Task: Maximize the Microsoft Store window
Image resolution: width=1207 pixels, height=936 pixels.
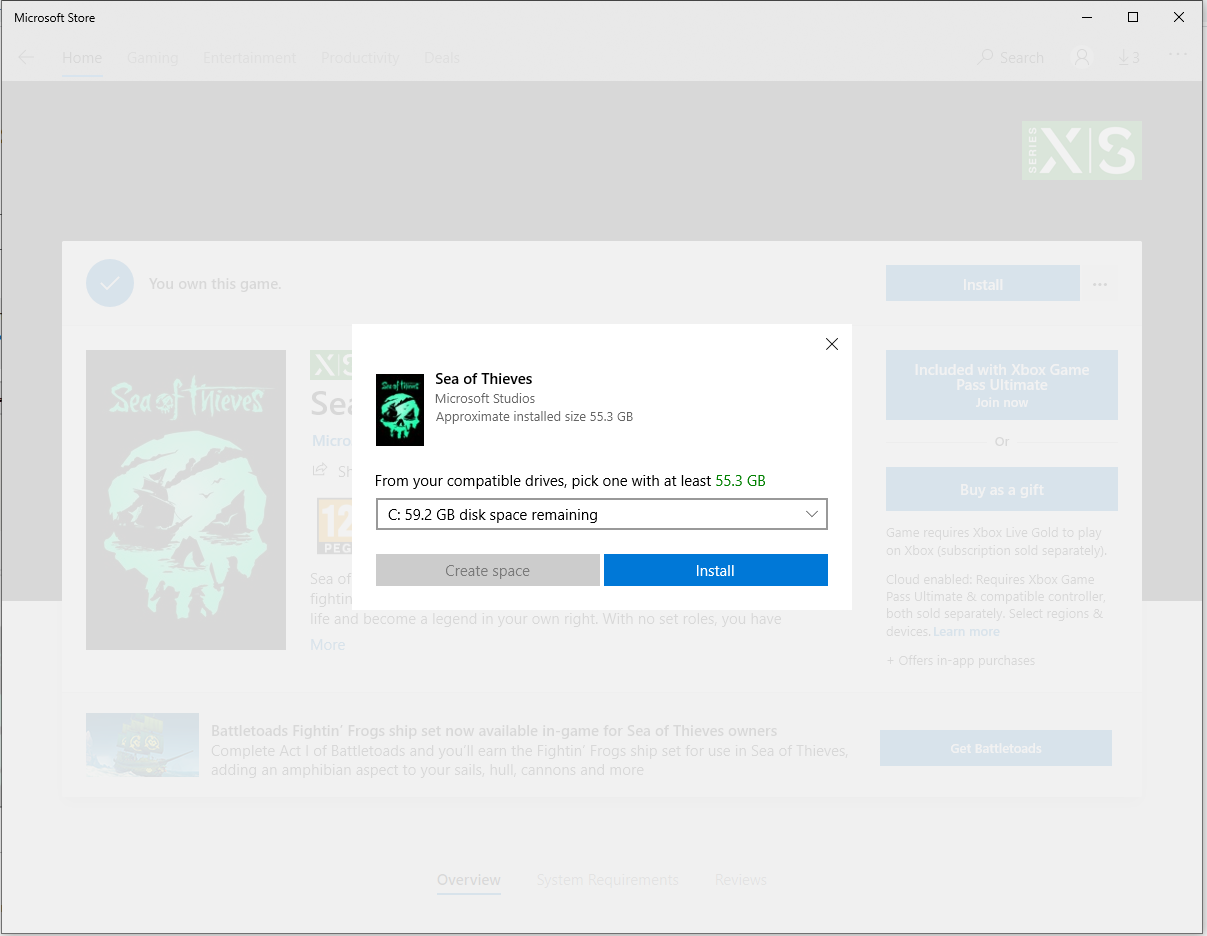Action: pyautogui.click(x=1133, y=17)
